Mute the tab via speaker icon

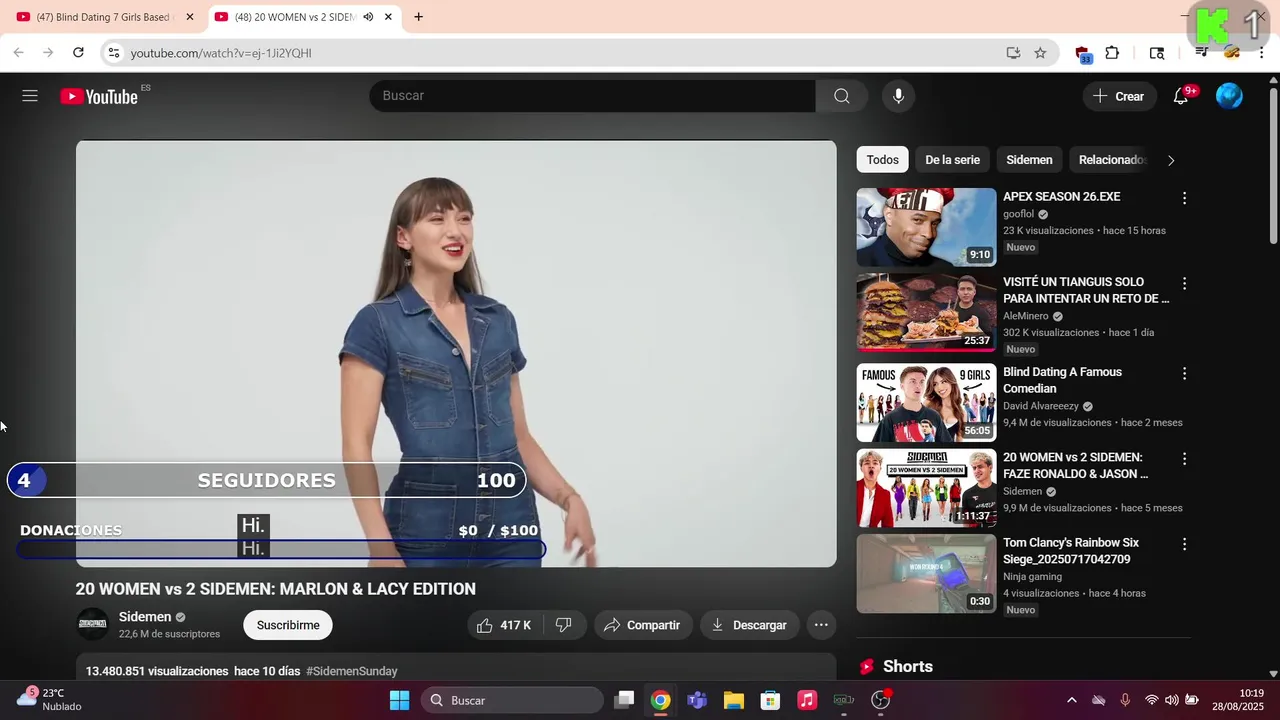(x=368, y=17)
